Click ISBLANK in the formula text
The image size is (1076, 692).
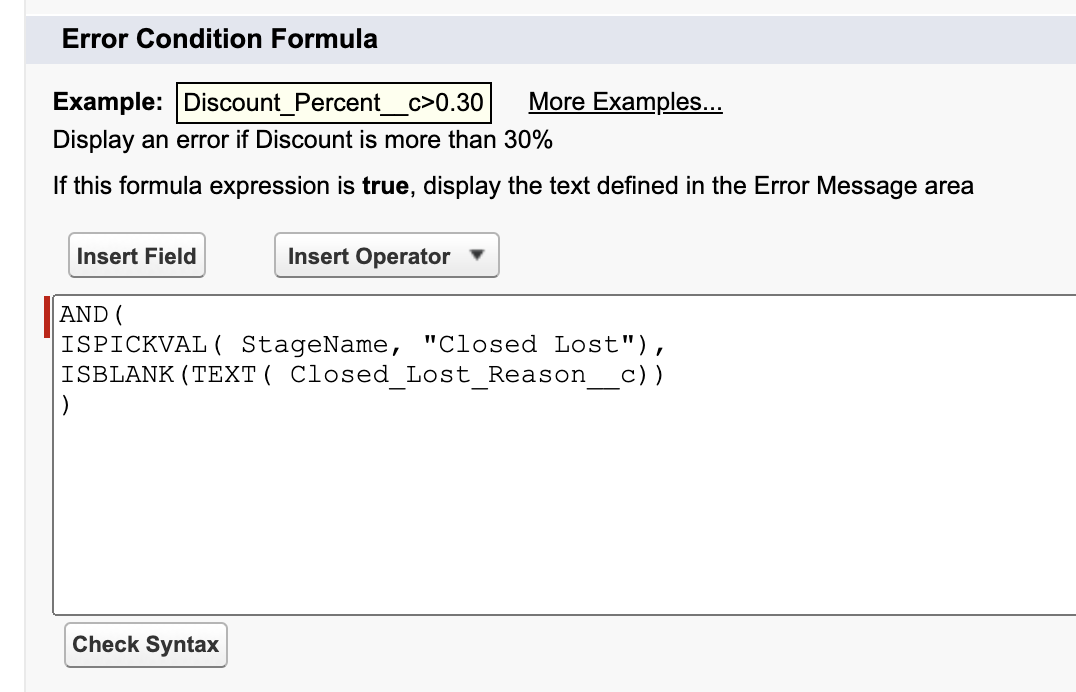pos(117,375)
